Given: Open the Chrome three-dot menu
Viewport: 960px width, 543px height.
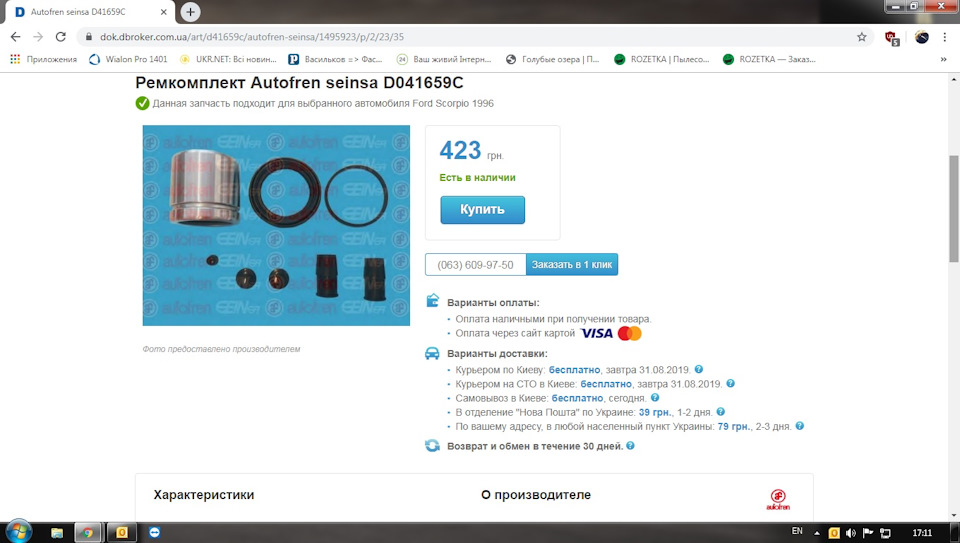Looking at the screenshot, I should (x=945, y=37).
